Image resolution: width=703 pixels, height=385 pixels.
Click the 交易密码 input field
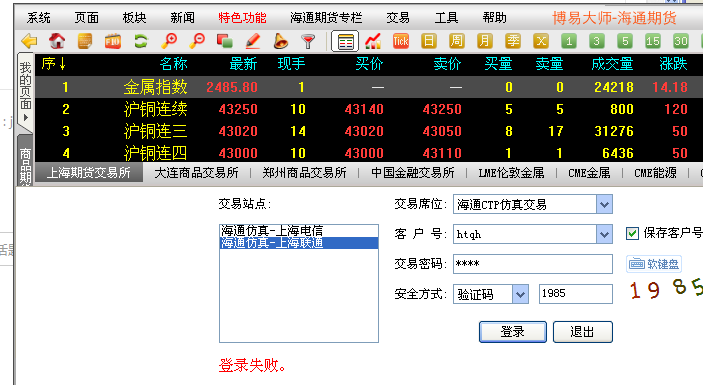(x=533, y=264)
